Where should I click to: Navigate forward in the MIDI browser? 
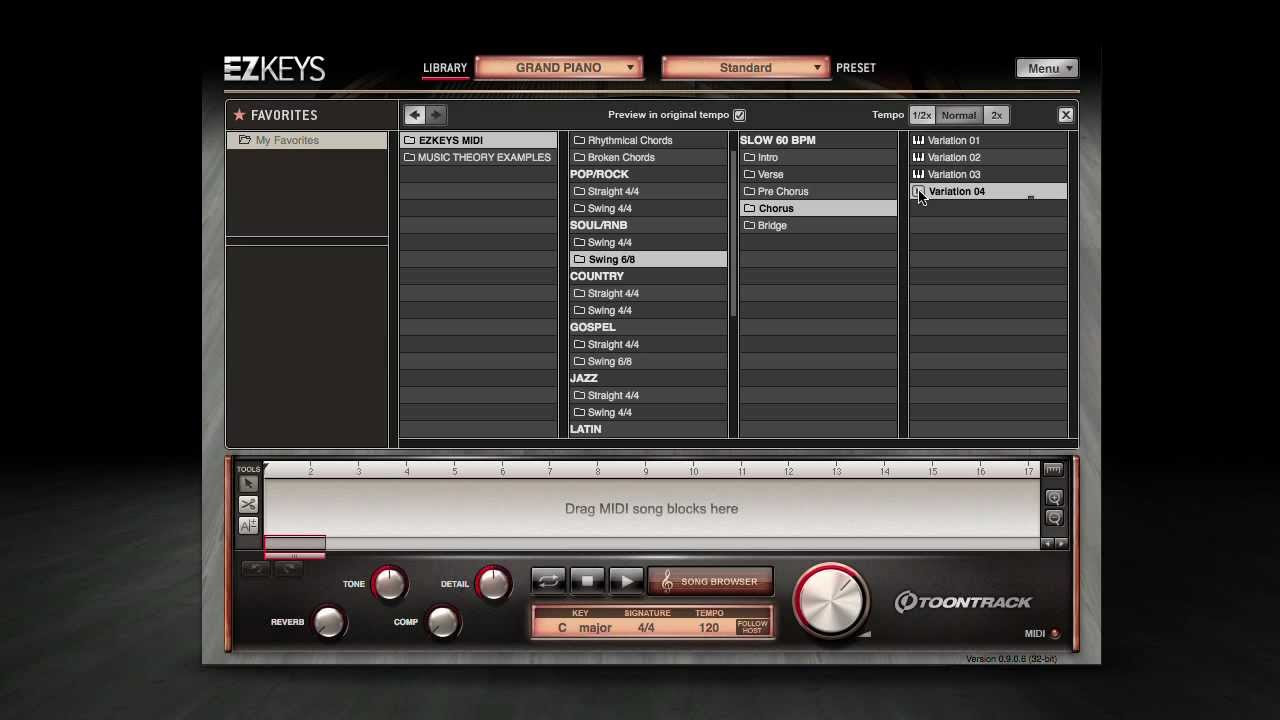pyautogui.click(x=436, y=115)
